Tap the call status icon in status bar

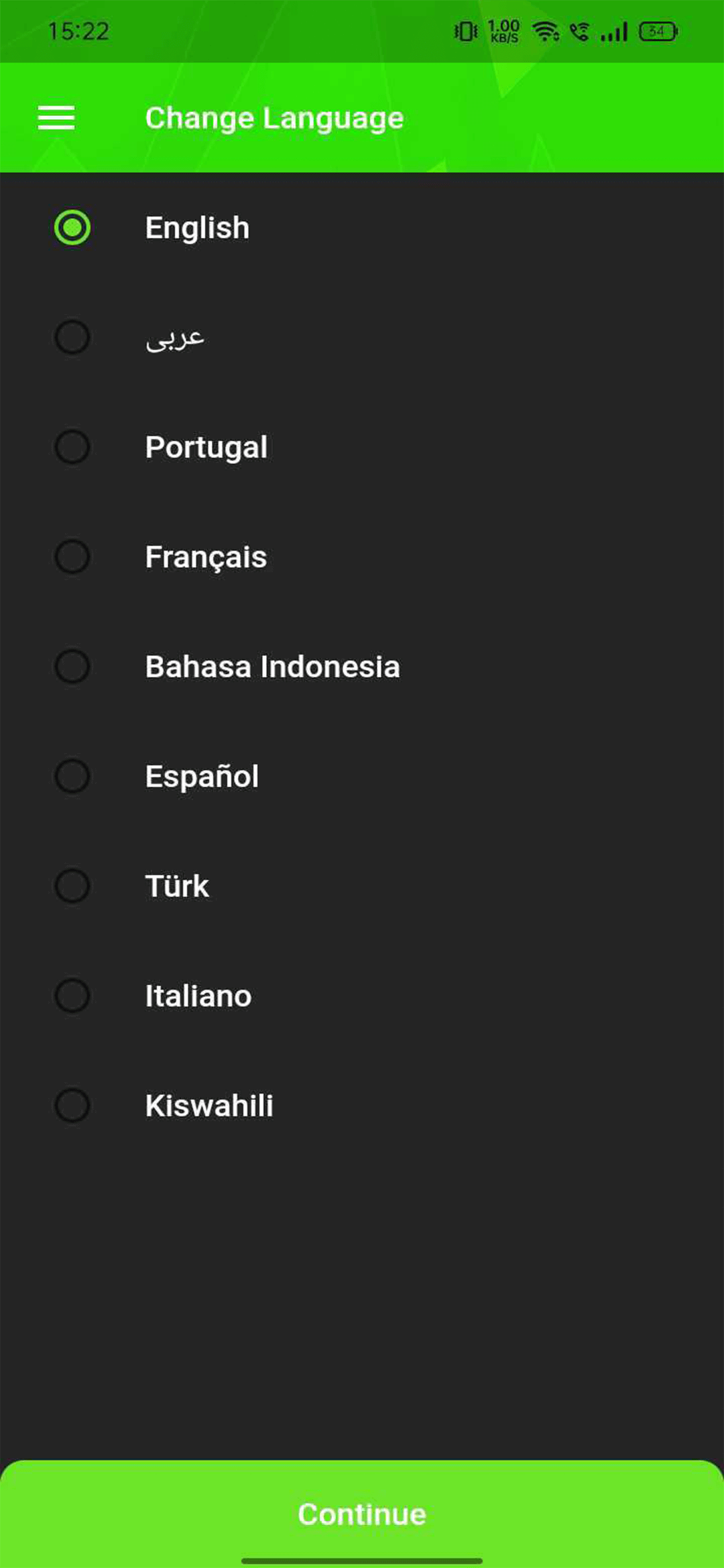coord(581,31)
